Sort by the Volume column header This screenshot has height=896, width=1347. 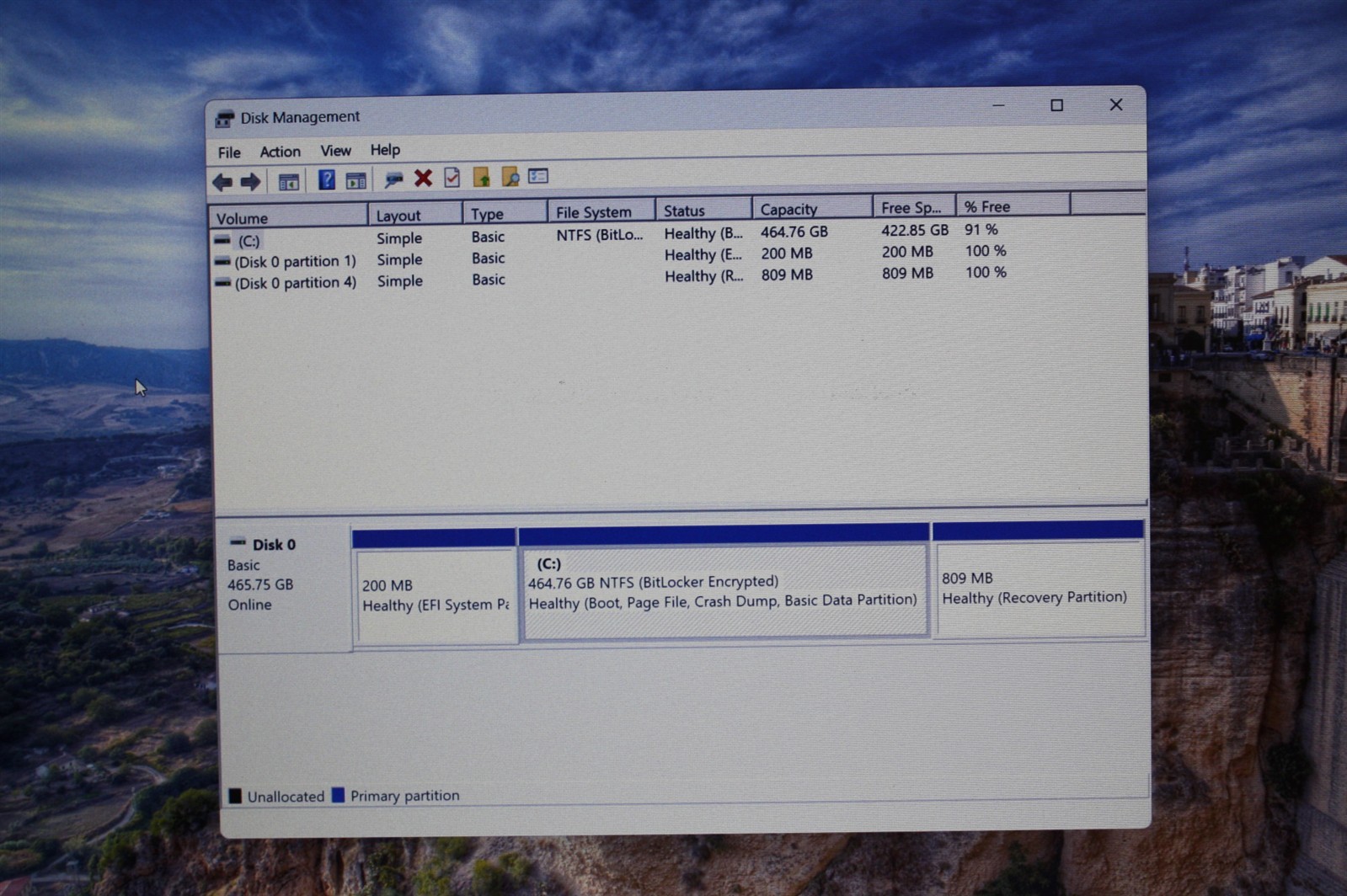click(x=288, y=217)
